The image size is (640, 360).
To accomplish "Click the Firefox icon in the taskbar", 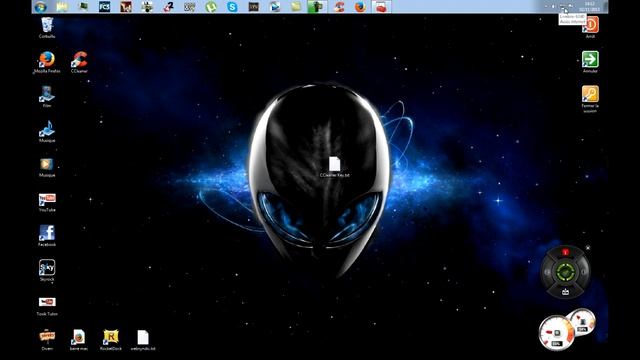I will coord(360,7).
